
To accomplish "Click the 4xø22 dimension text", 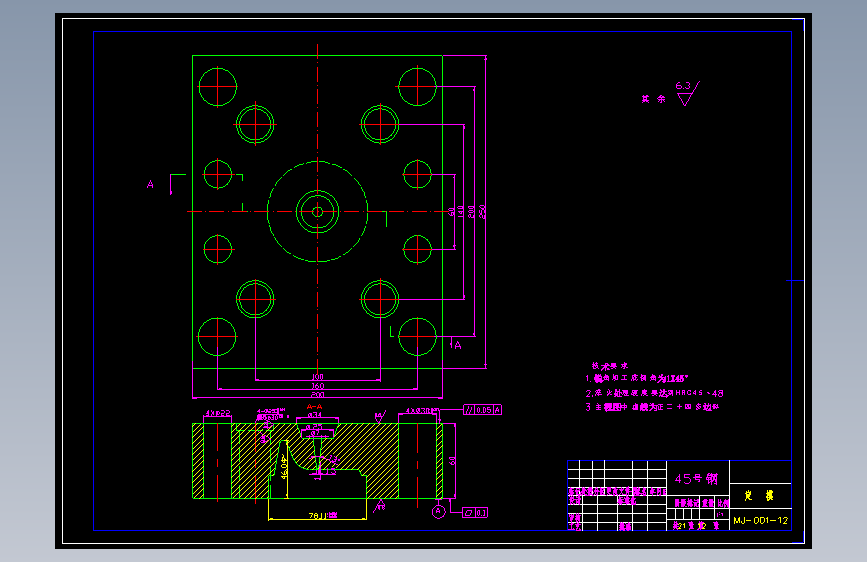I will click(x=217, y=413).
